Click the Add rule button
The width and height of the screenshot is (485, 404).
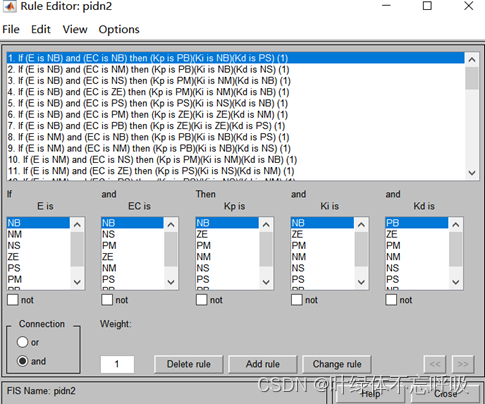pos(263,364)
